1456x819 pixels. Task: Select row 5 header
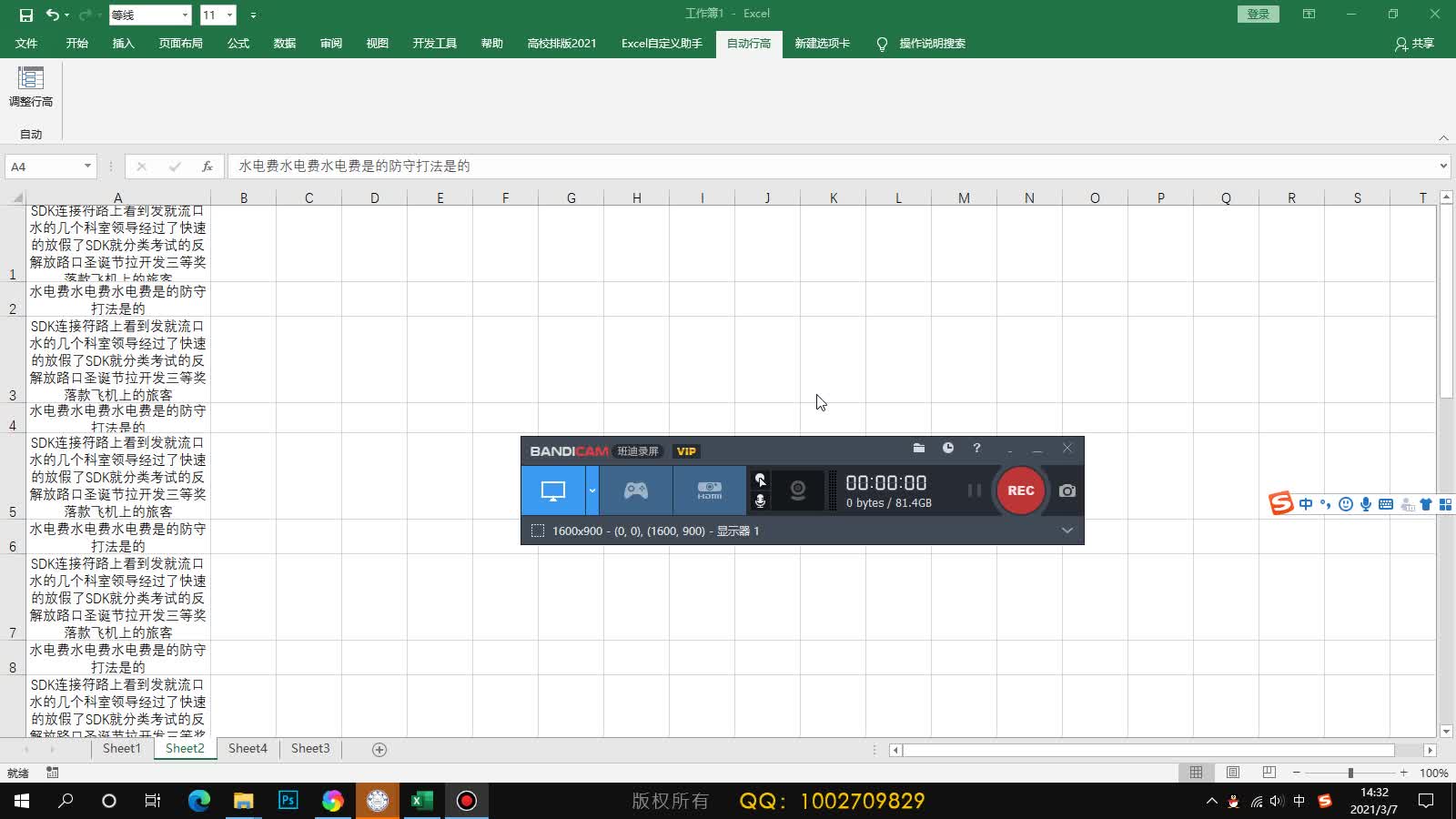[13, 476]
